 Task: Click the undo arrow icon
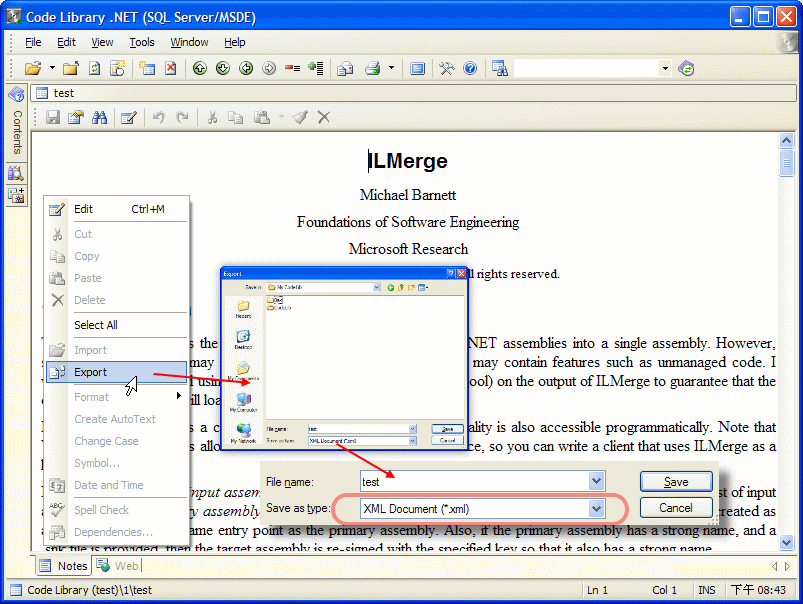pyautogui.click(x=158, y=117)
